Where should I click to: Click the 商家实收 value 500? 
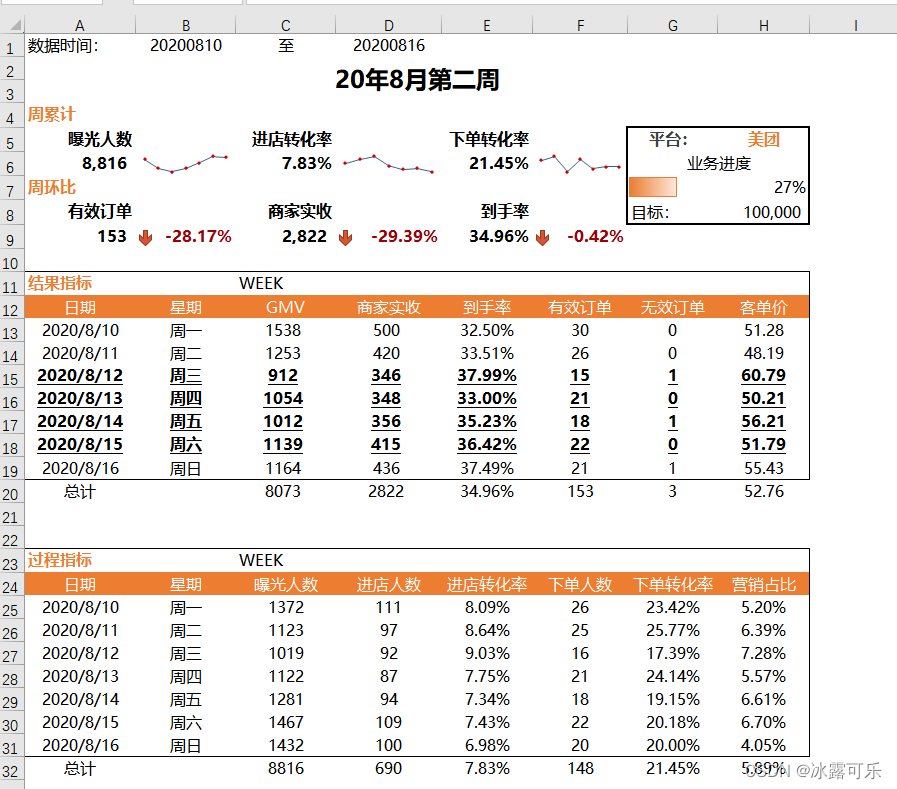coord(387,330)
